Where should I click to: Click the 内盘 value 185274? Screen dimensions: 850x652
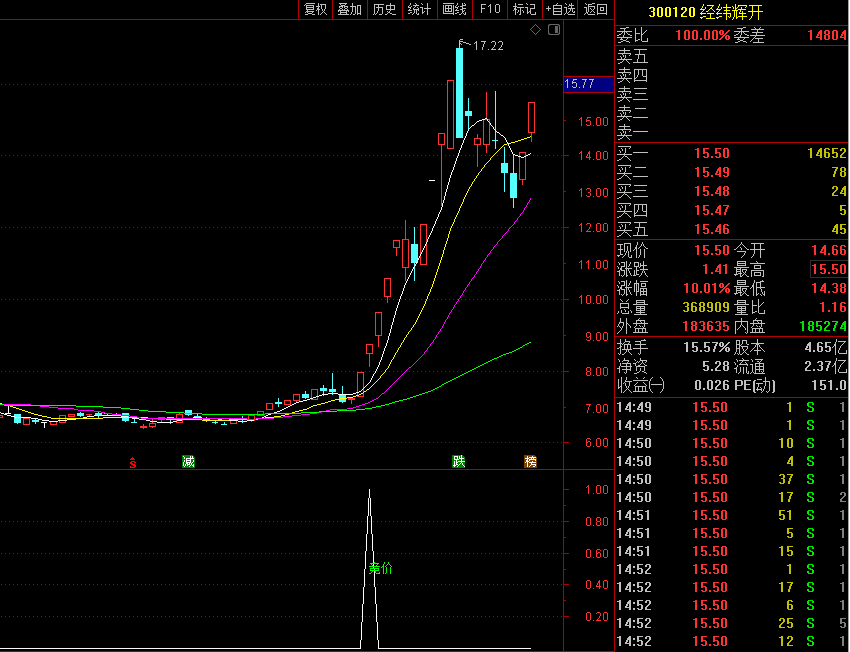click(x=823, y=326)
